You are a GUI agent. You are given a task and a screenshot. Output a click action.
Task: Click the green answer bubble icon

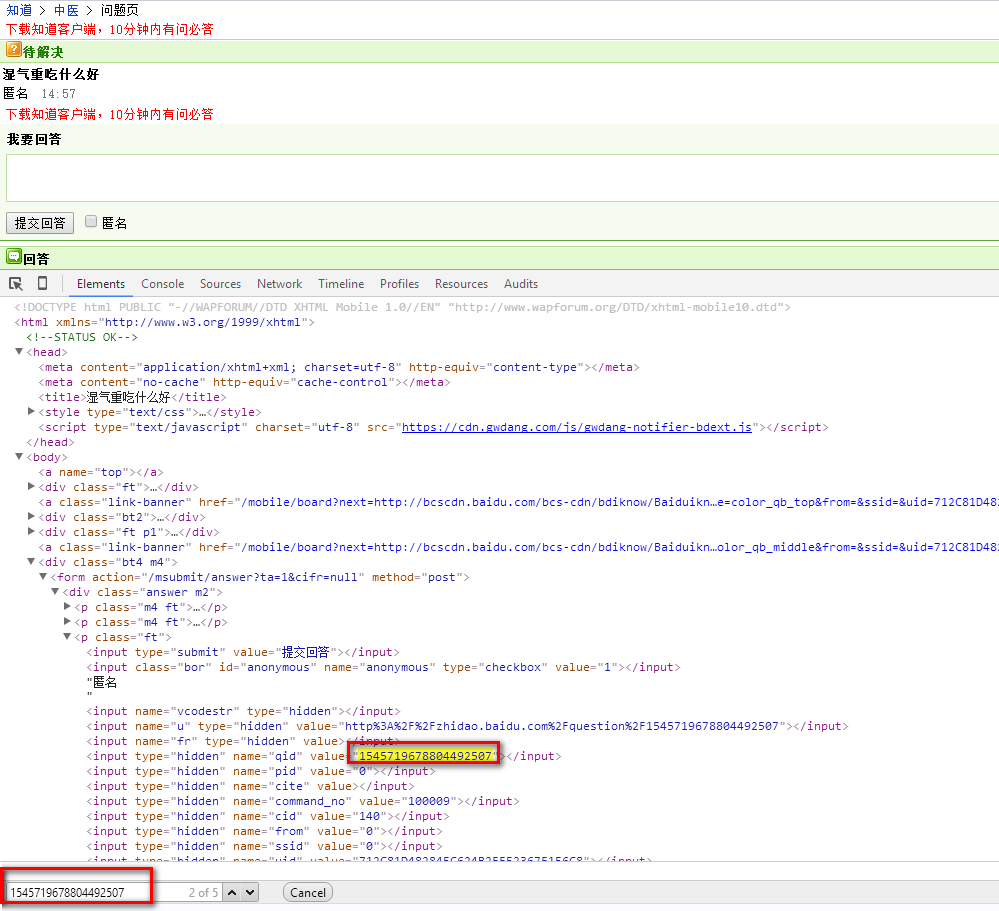14,257
